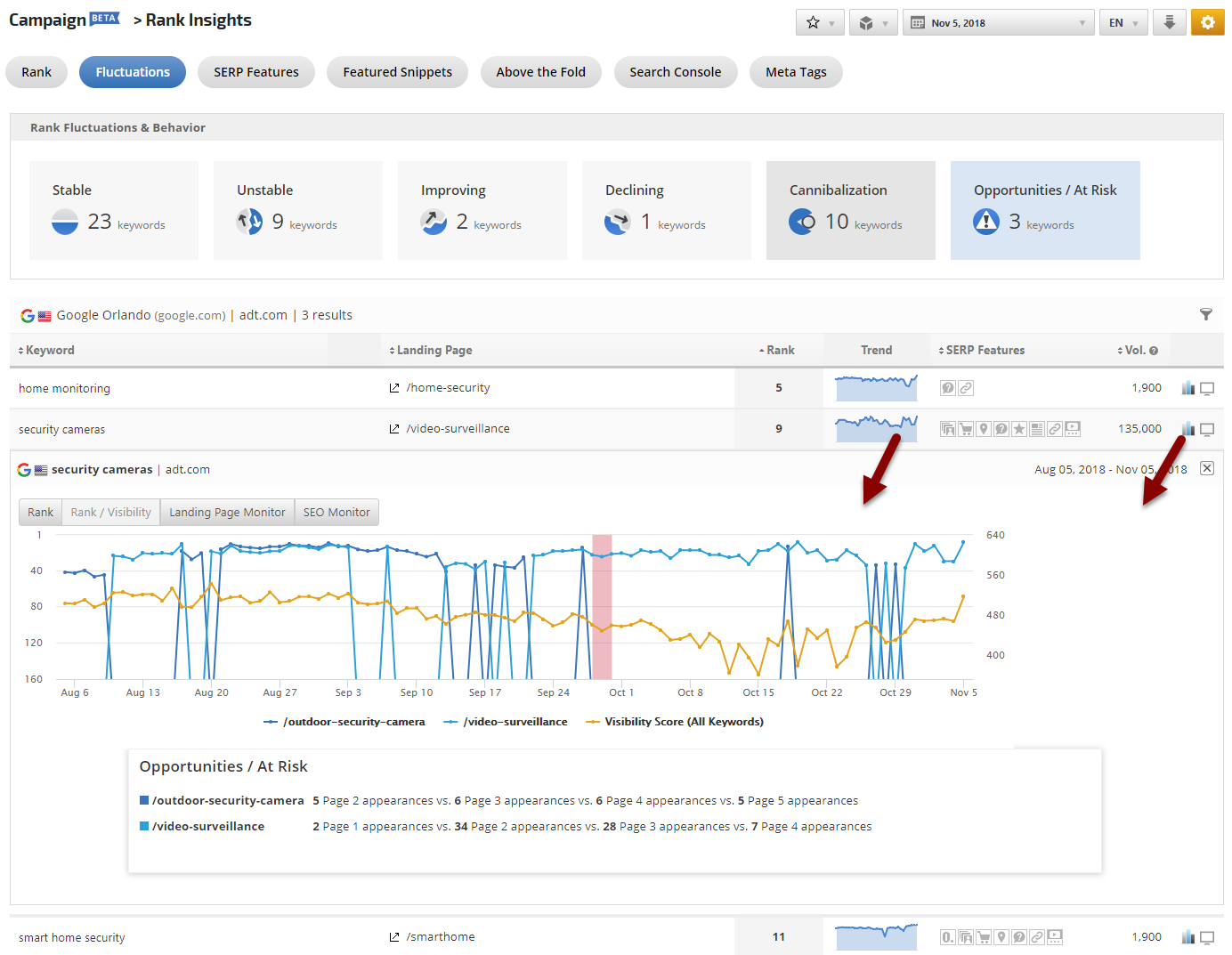This screenshot has width=1232, height=955.
Task: Select the Opportunities / At Risk card
Action: click(1044, 210)
